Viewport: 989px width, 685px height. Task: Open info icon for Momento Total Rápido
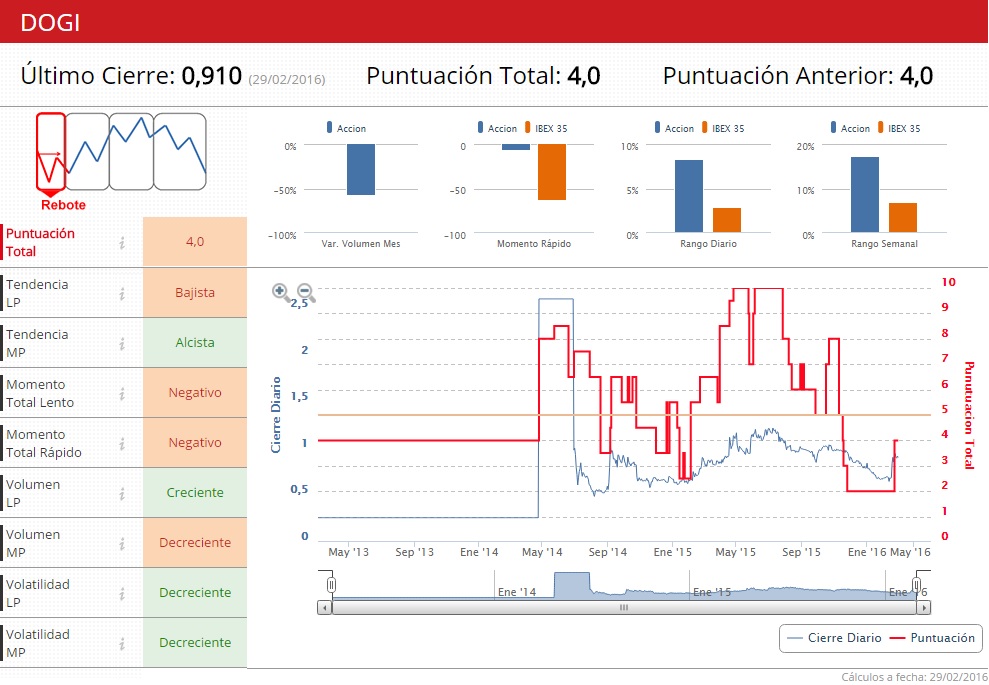[x=122, y=443]
